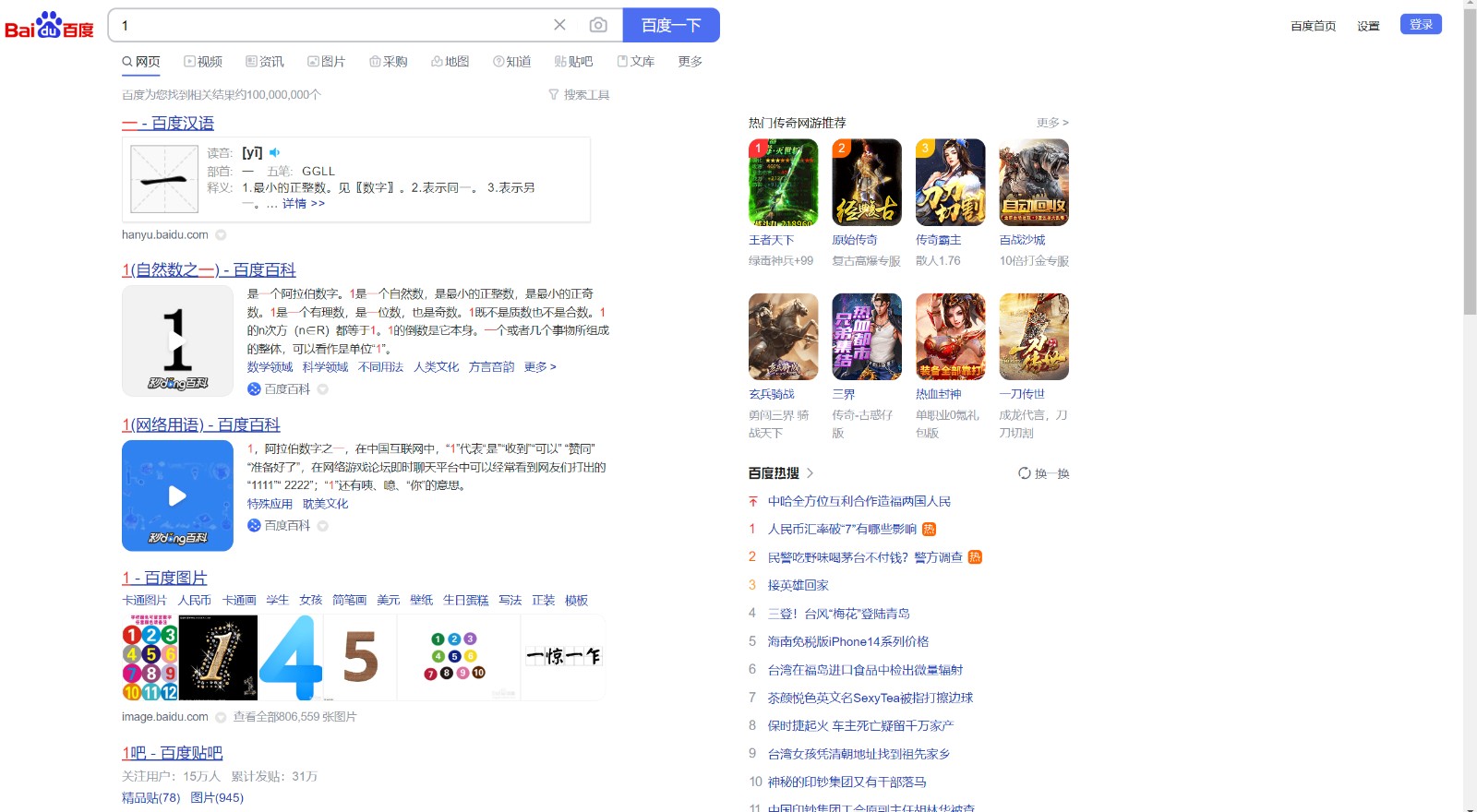Expand 更多 > baike sublinks
1477x812 pixels.
click(540, 367)
